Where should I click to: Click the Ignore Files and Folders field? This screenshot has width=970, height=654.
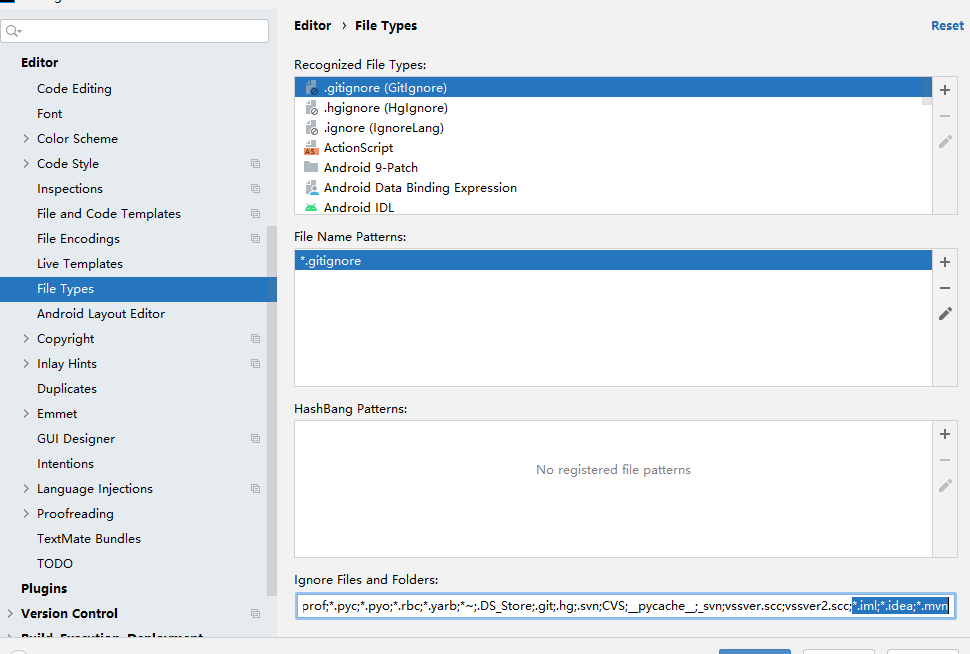[x=570, y=606]
